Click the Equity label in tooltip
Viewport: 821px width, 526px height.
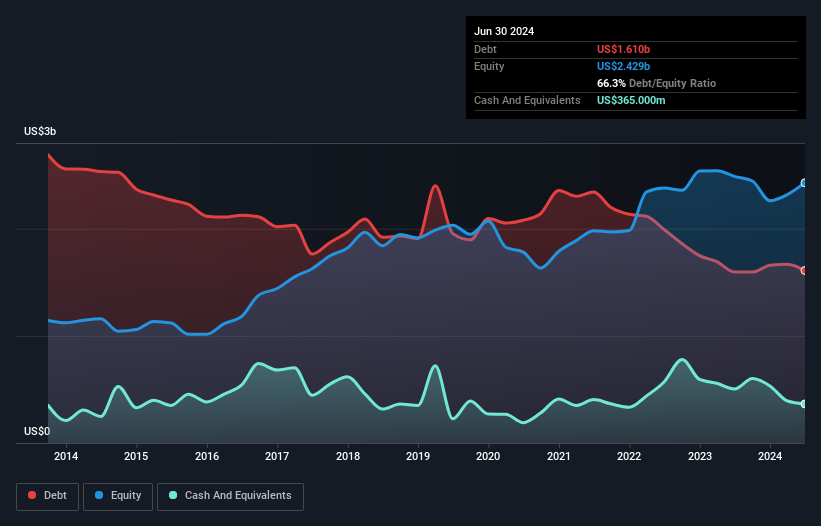click(x=489, y=66)
